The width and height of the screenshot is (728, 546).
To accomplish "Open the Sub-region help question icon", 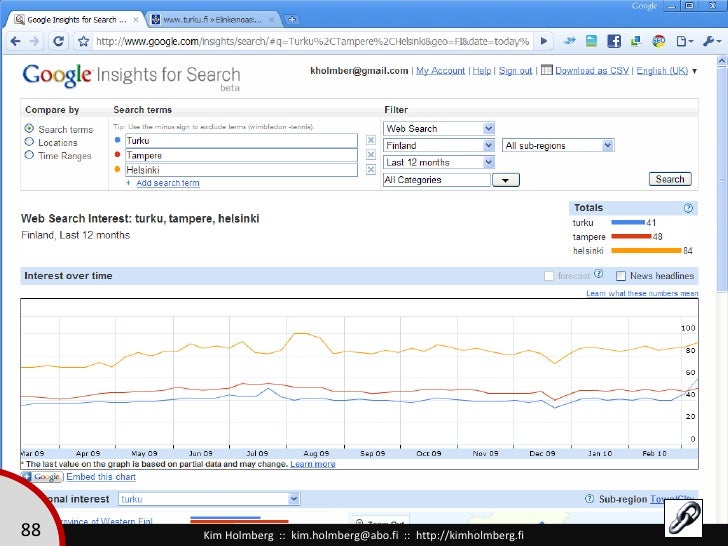I will point(589,499).
